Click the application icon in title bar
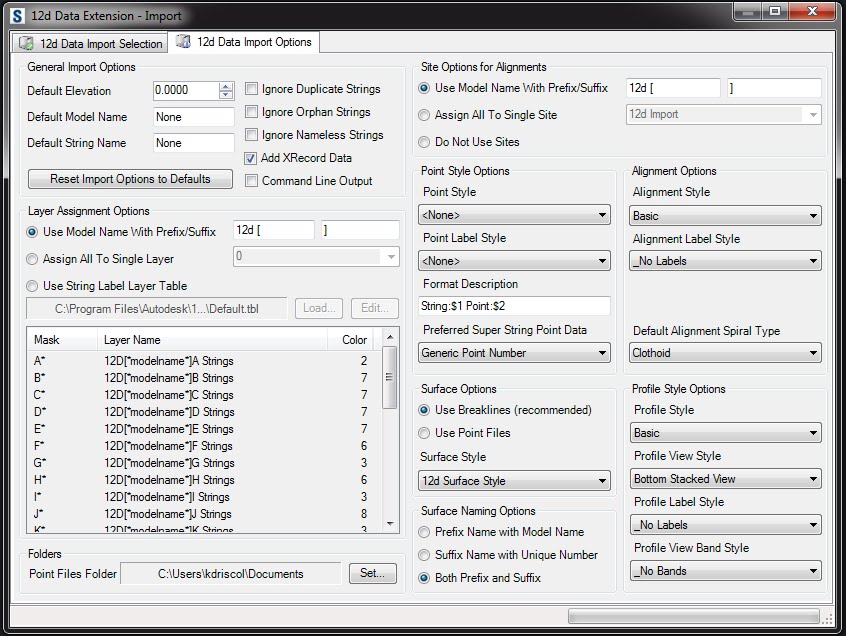 coord(18,16)
